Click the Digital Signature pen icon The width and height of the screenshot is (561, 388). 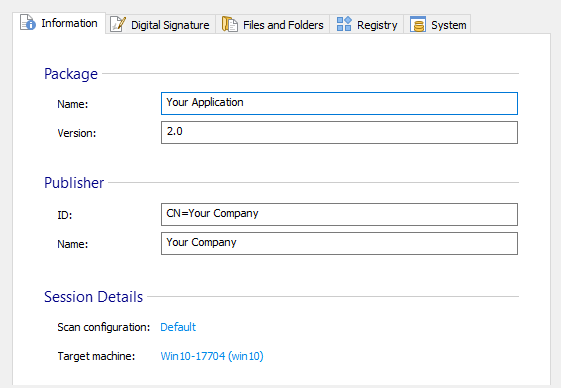118,24
